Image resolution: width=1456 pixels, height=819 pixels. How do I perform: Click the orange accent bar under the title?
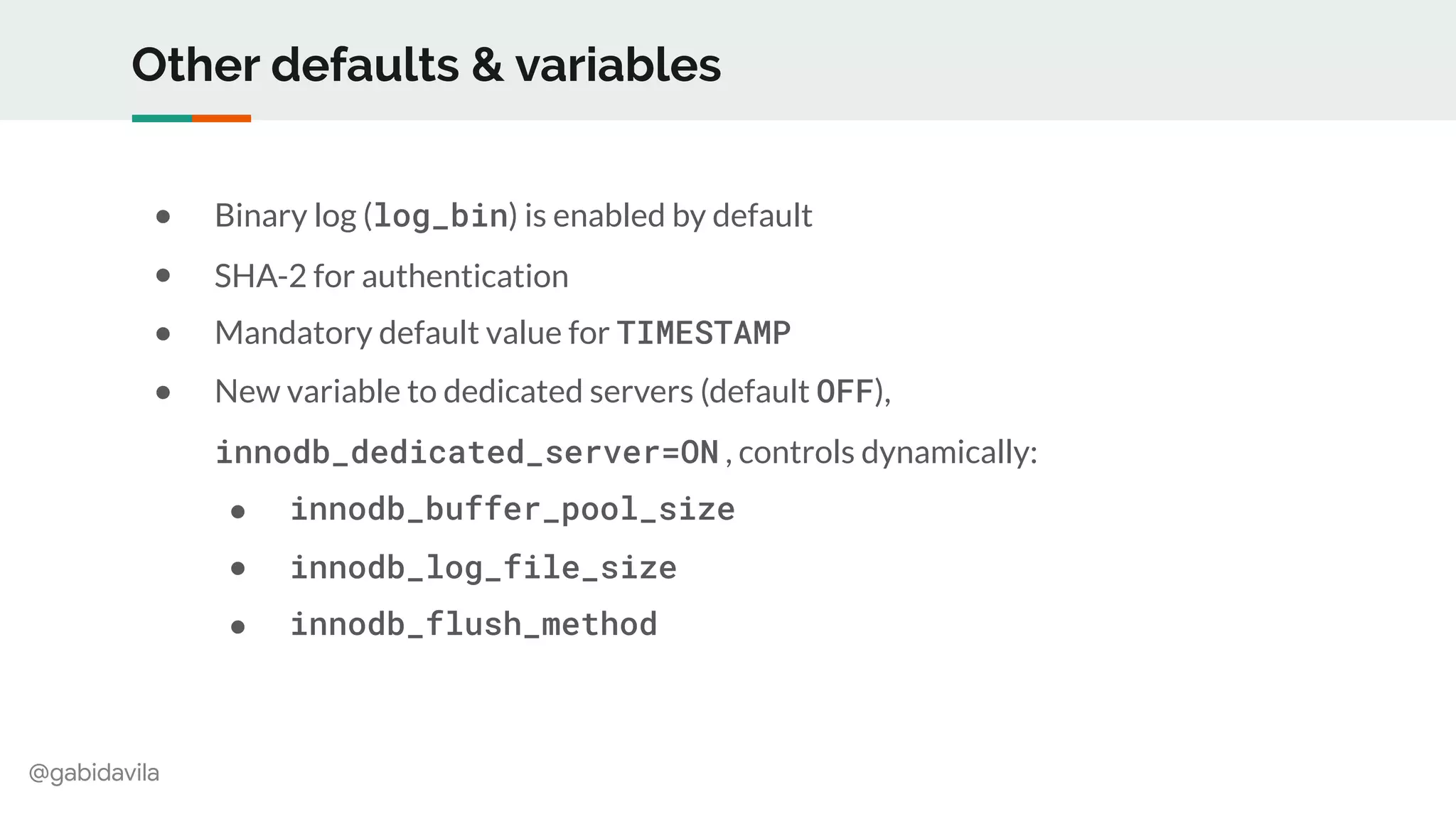coord(221,119)
